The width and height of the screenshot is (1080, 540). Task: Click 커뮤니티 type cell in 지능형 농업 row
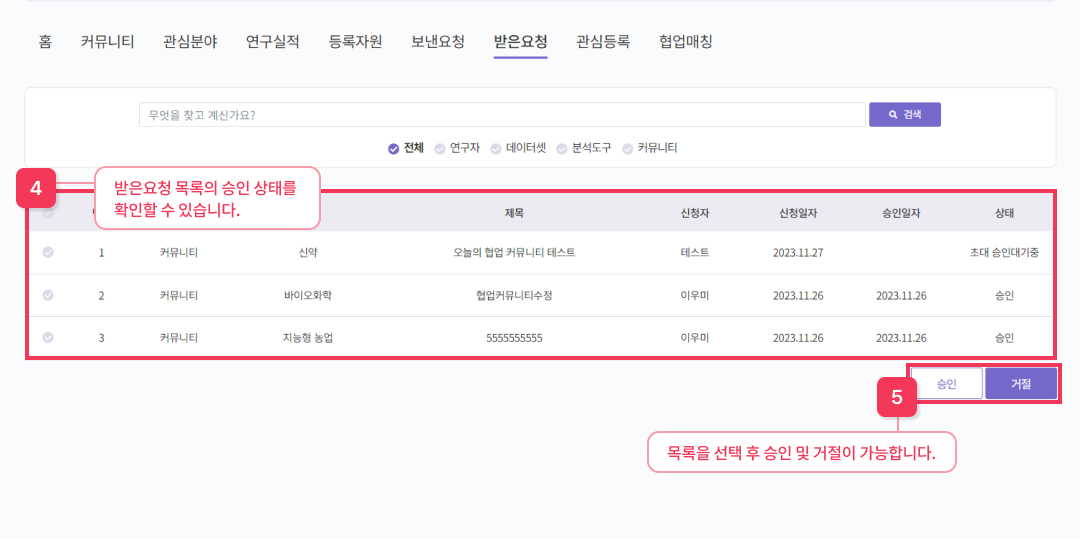(179, 338)
